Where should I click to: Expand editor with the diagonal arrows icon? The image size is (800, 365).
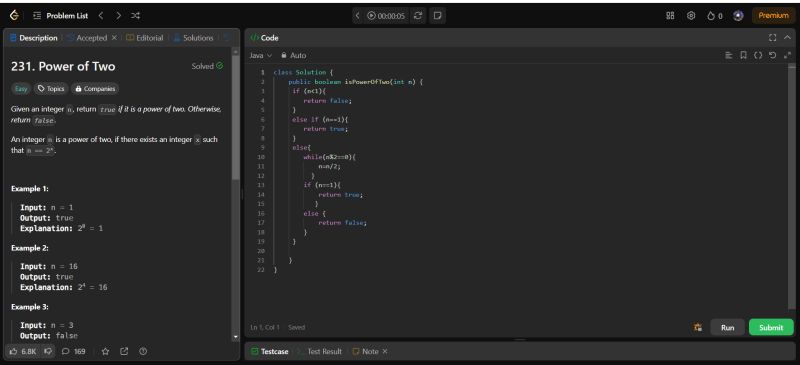tap(787, 55)
